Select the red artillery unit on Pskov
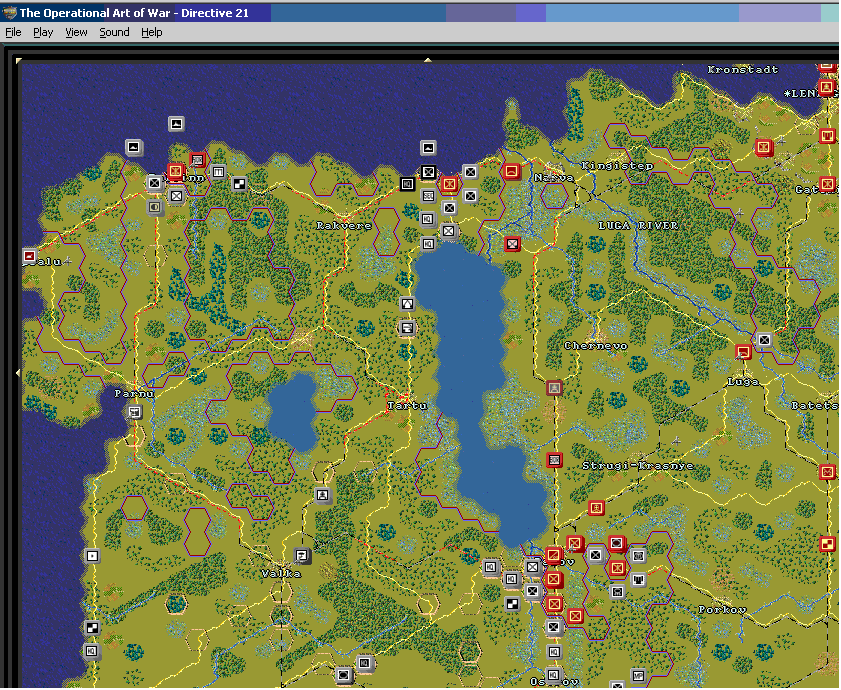The height and width of the screenshot is (690, 841). click(554, 555)
